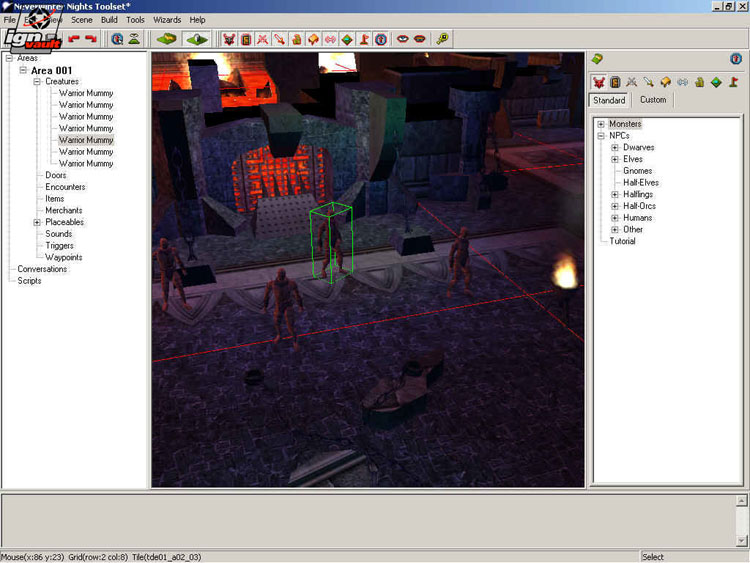Click the Undo red arrow toolbar icon
This screenshot has width=750, height=563.
pyautogui.click(x=74, y=39)
